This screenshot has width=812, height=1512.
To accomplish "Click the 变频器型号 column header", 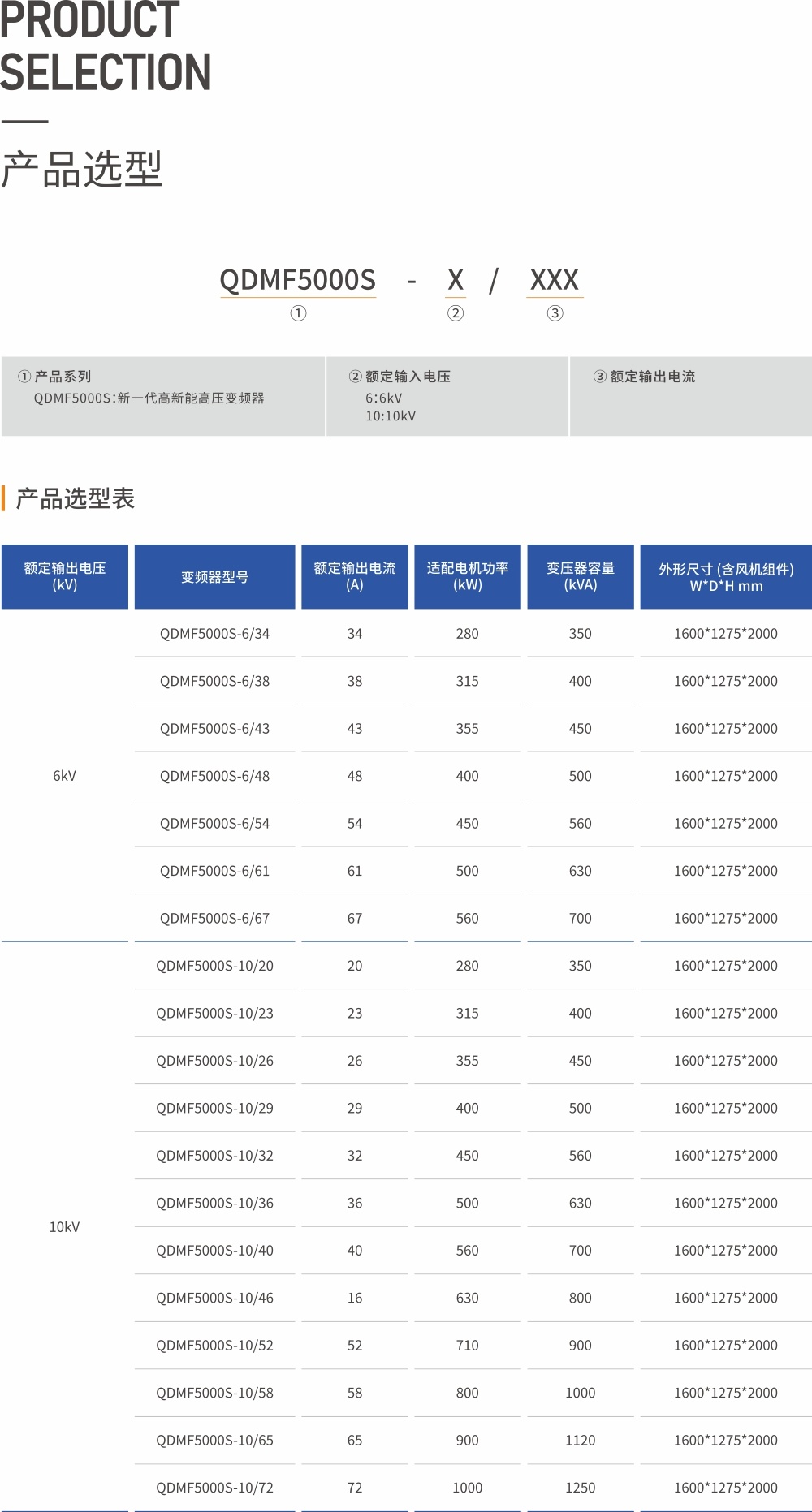I will point(214,577).
